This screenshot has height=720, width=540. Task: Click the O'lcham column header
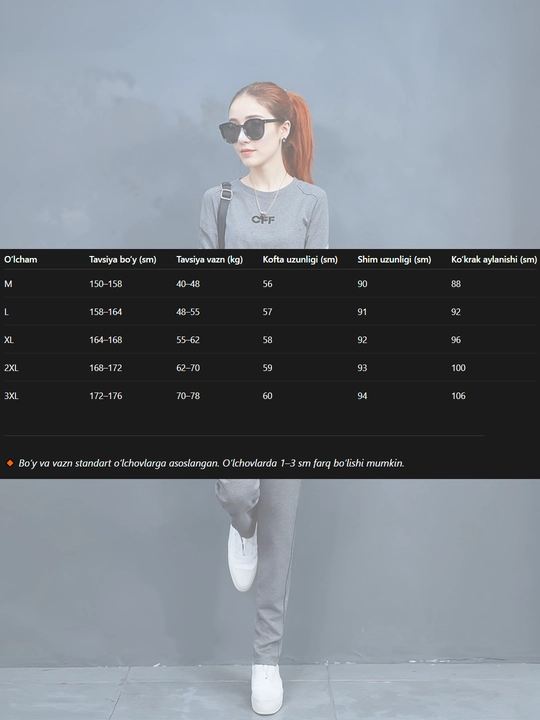(x=21, y=260)
